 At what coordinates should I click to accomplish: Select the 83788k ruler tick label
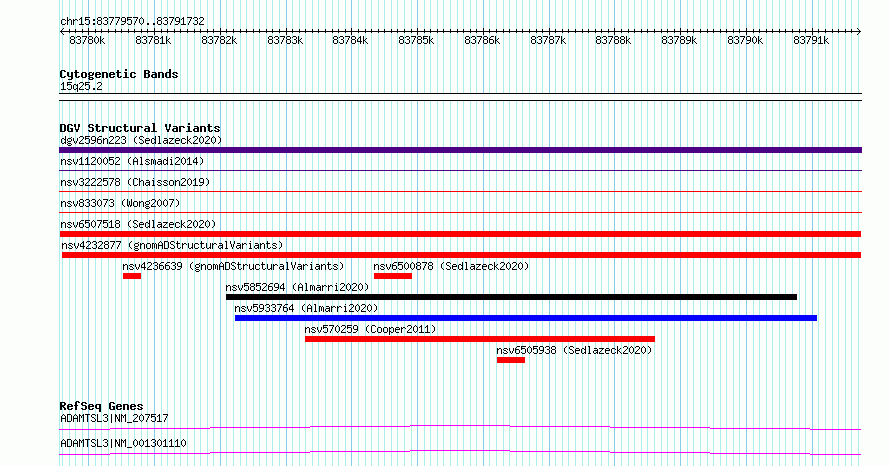[613, 40]
